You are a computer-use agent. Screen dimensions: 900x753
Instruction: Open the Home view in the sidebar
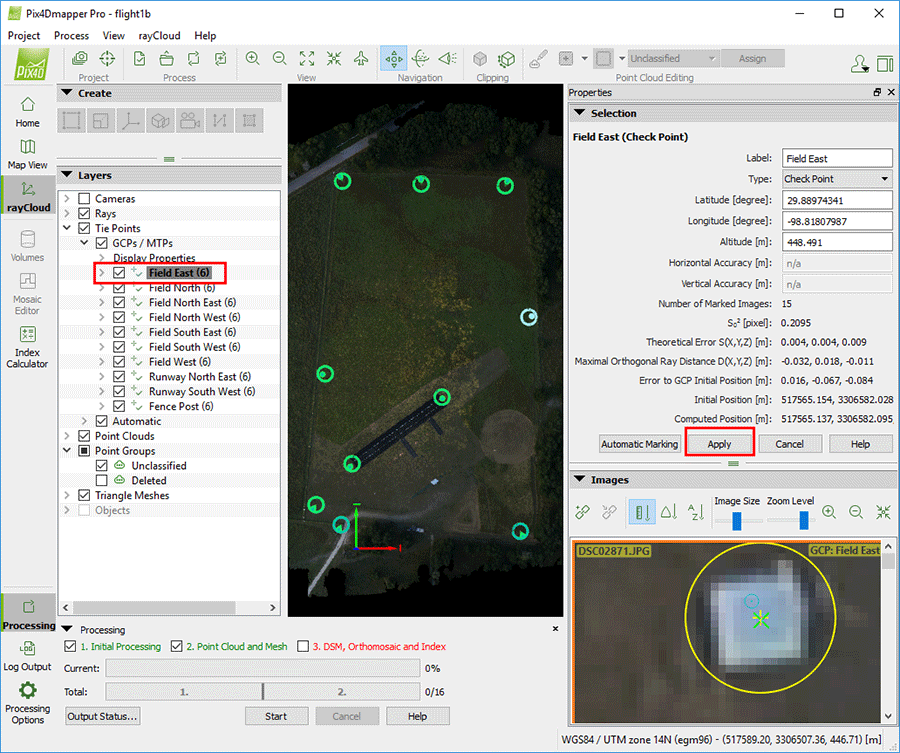click(27, 110)
